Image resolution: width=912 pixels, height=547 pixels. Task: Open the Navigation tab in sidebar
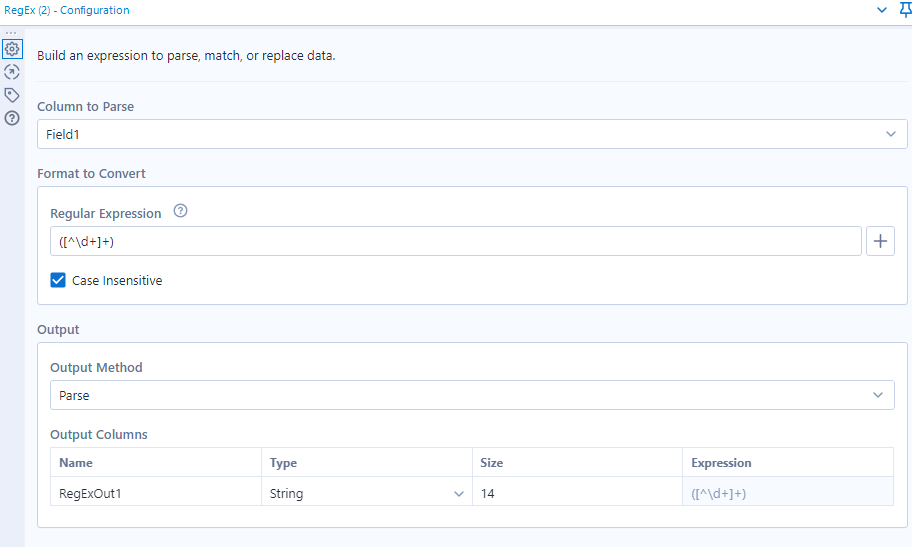point(12,72)
